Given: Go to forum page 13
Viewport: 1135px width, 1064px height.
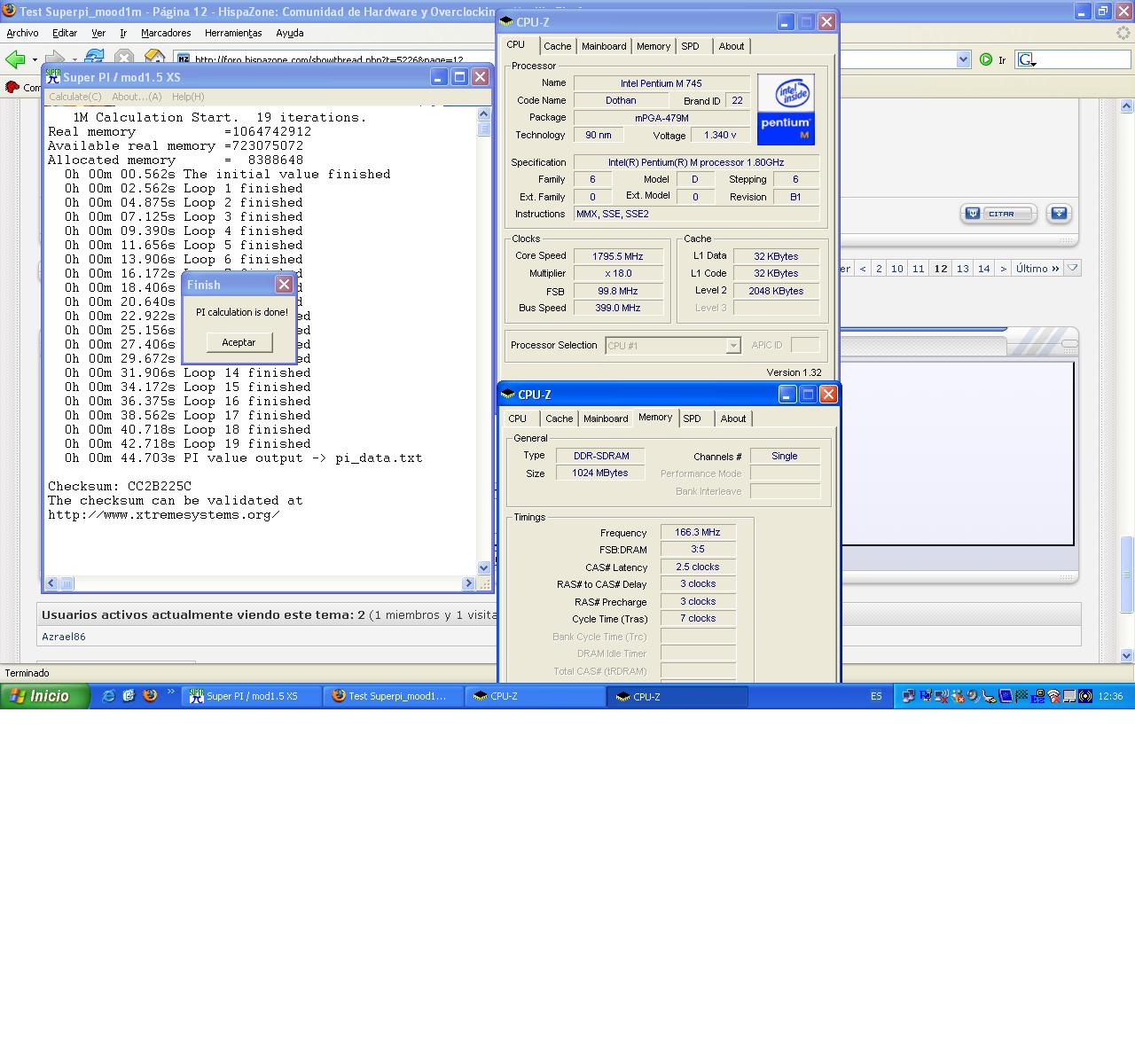Looking at the screenshot, I should (x=962, y=269).
